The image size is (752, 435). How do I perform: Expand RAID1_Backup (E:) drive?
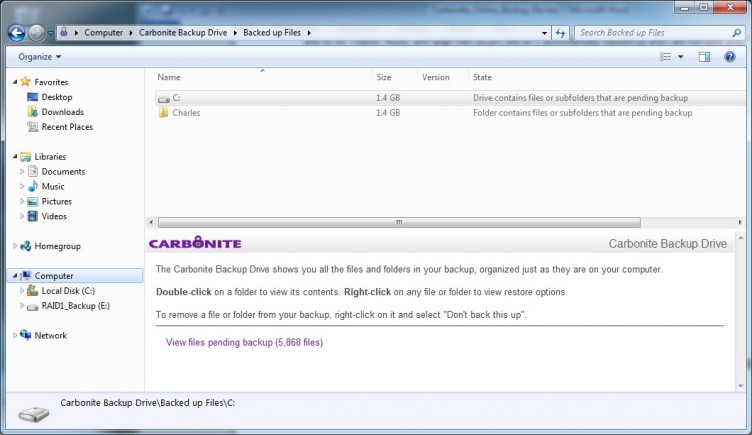(x=22, y=306)
